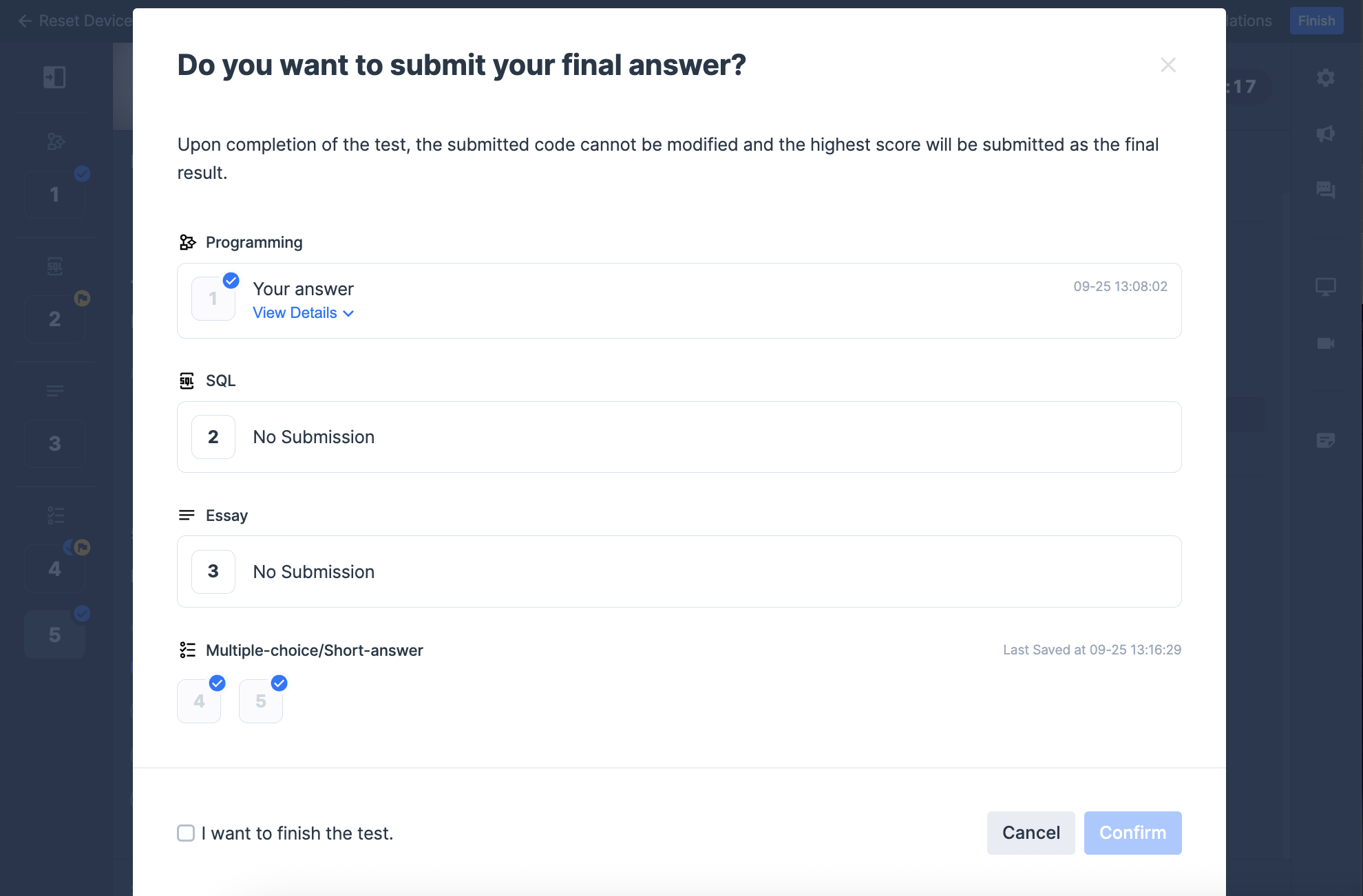Select question 5 in left sidebar

54,635
